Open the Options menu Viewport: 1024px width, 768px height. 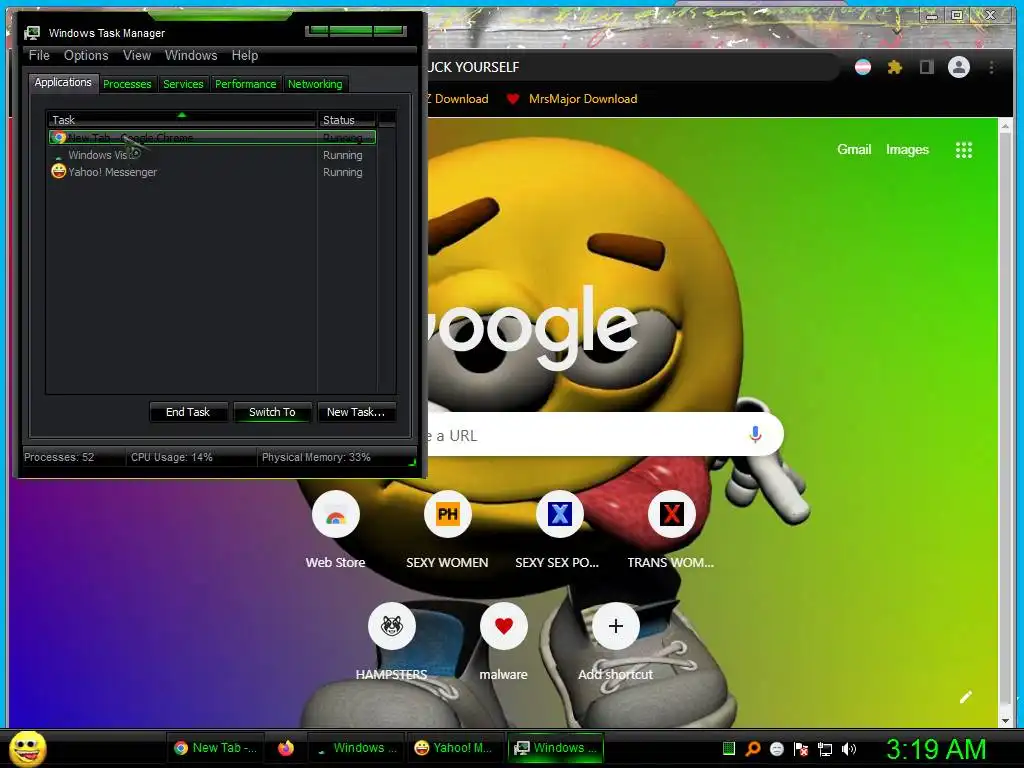[86, 56]
